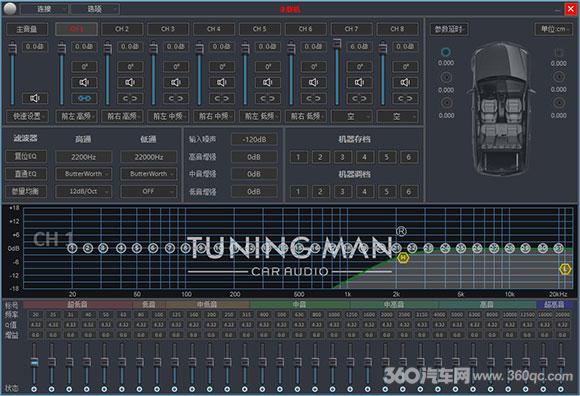
Task: Mute channel CH 8 speaker icon
Action: (405, 82)
